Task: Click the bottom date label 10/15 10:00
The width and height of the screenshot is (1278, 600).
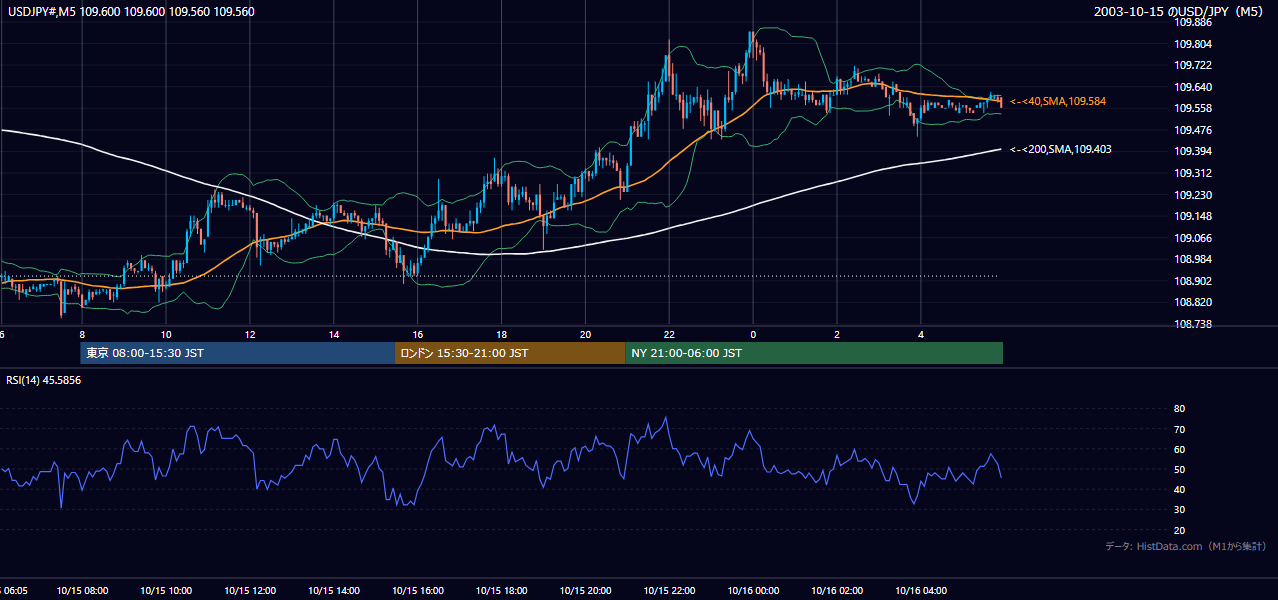Action: coord(166,591)
